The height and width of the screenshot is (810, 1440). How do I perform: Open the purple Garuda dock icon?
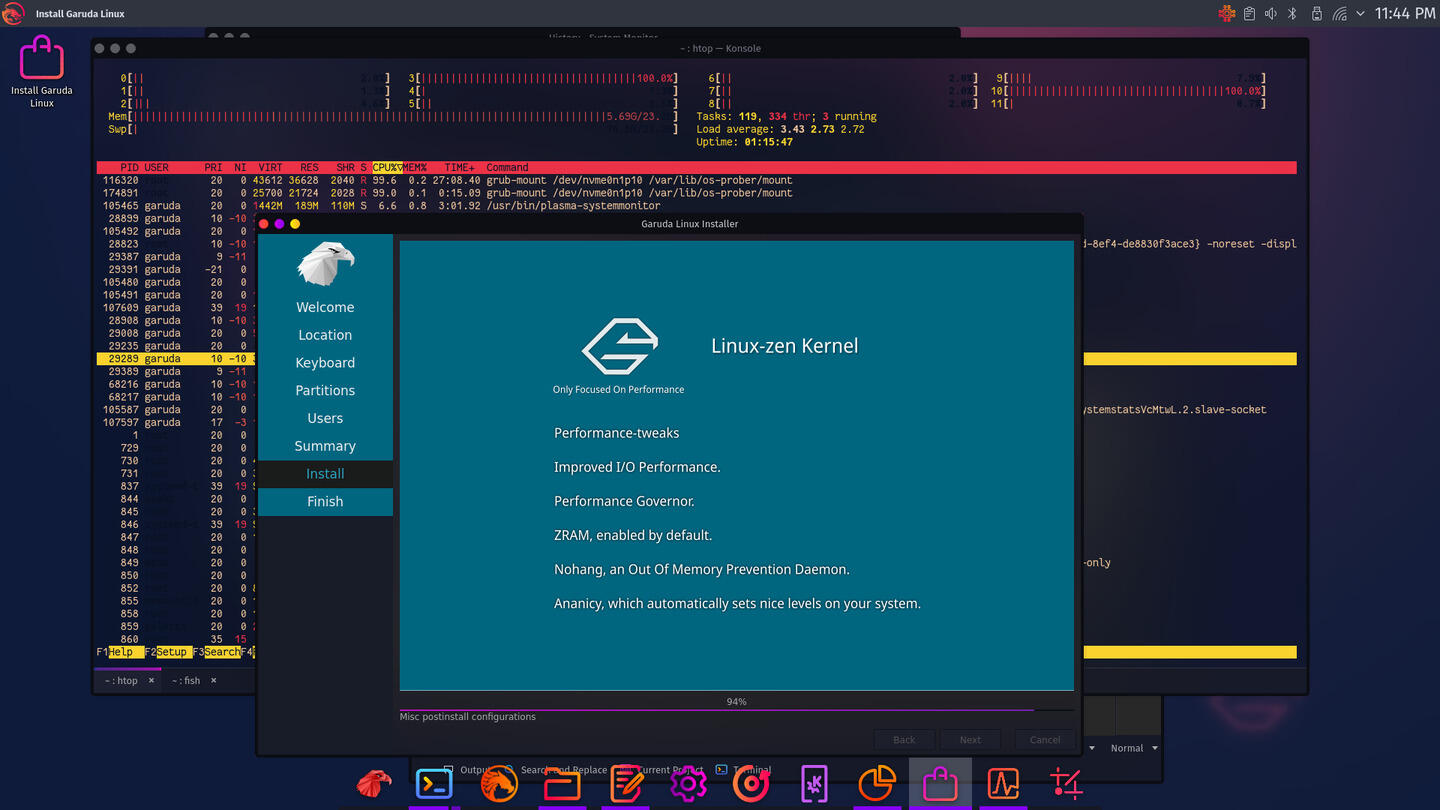coord(814,784)
